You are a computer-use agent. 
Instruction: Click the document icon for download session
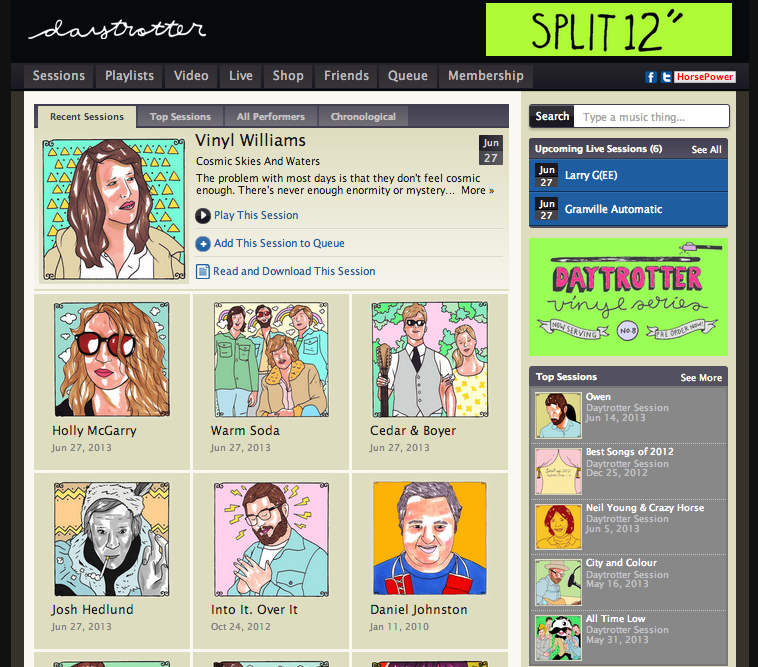(203, 272)
